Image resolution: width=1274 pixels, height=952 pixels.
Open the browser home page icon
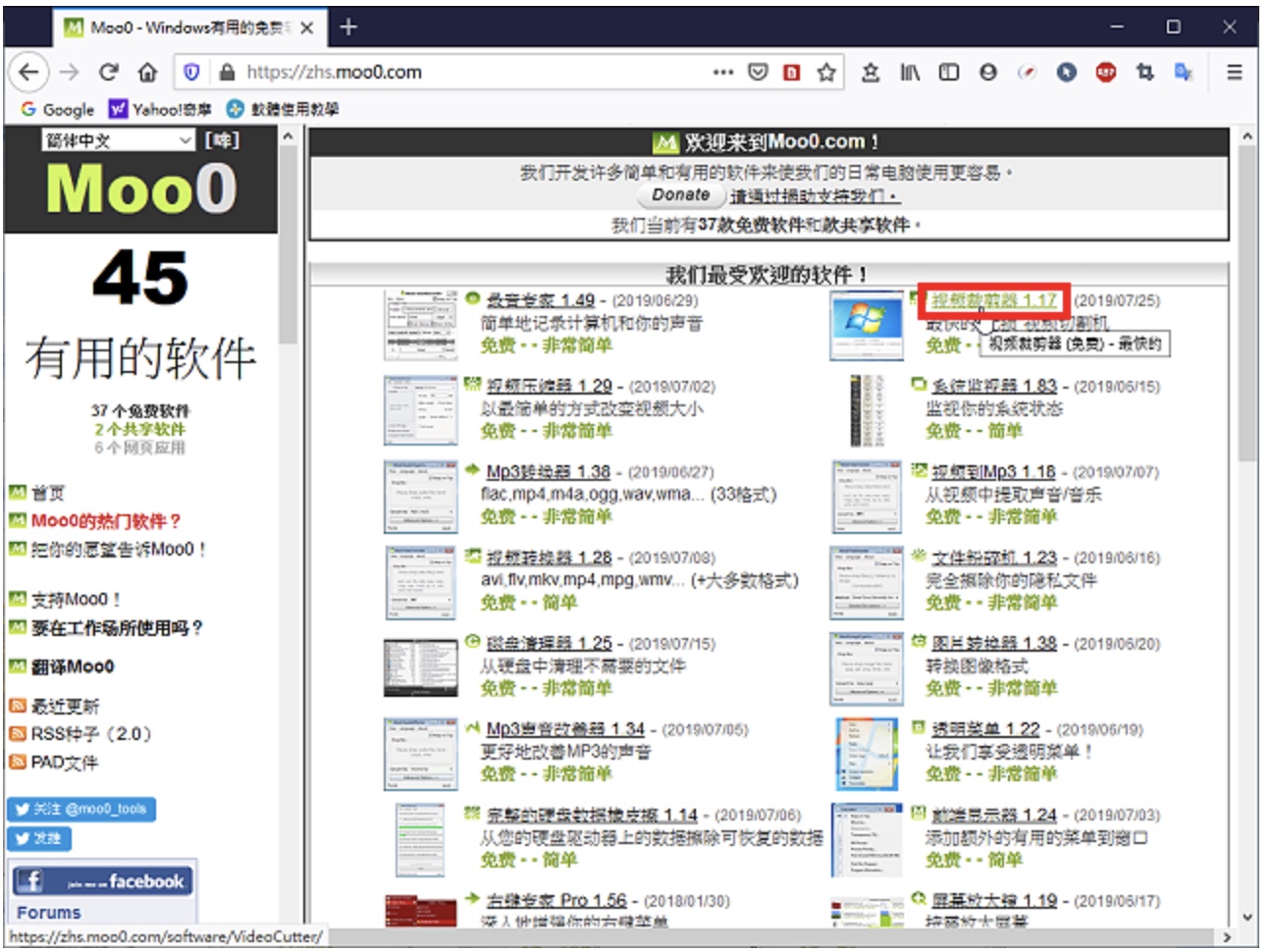point(147,72)
